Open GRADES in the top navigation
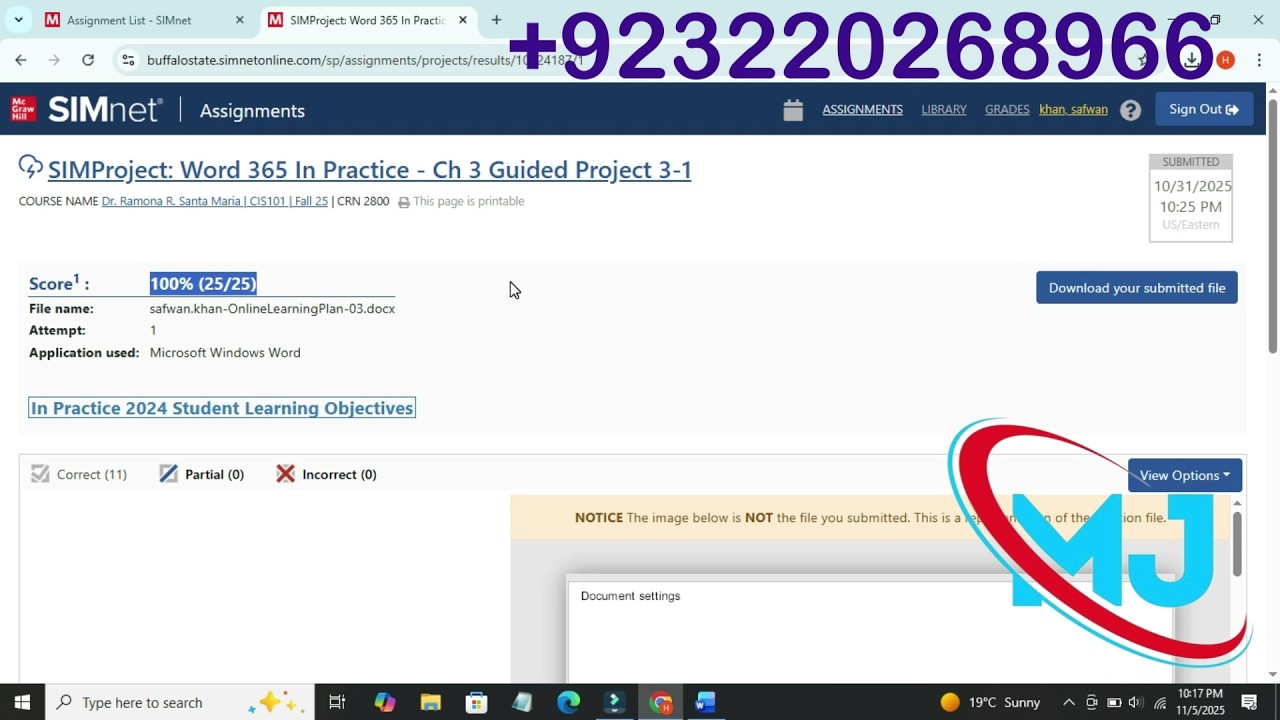The width and height of the screenshot is (1280, 720). point(1007,110)
